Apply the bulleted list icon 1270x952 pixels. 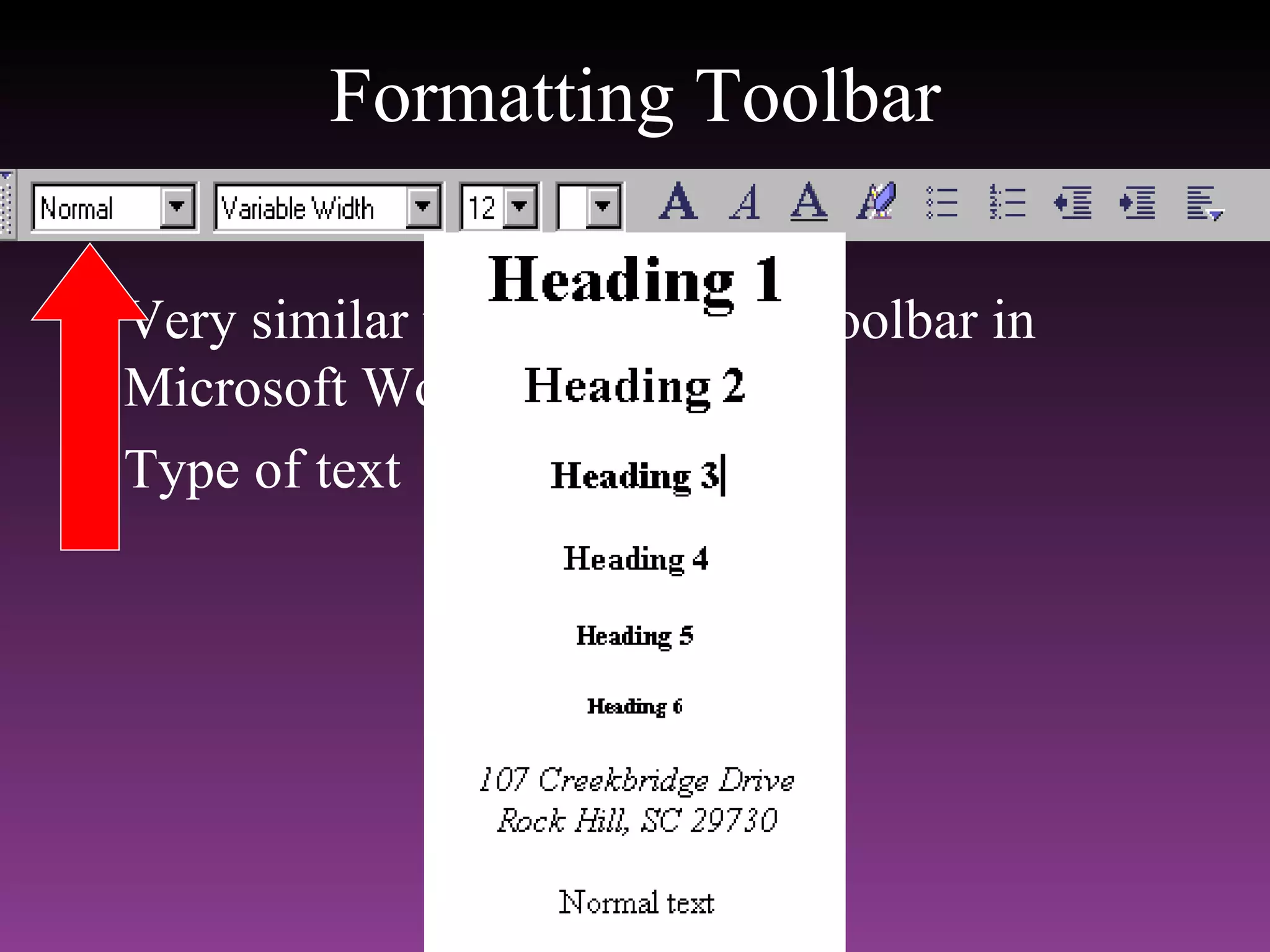[941, 203]
